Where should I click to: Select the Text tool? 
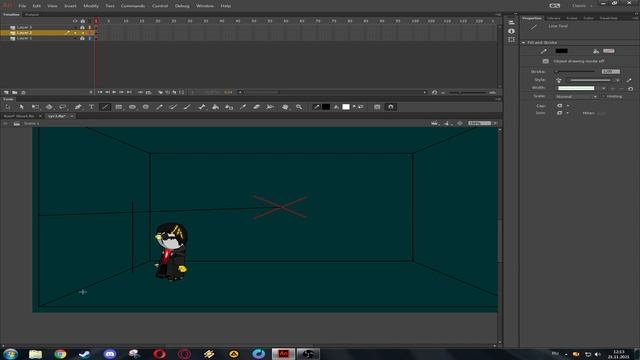pyautogui.click(x=91, y=107)
